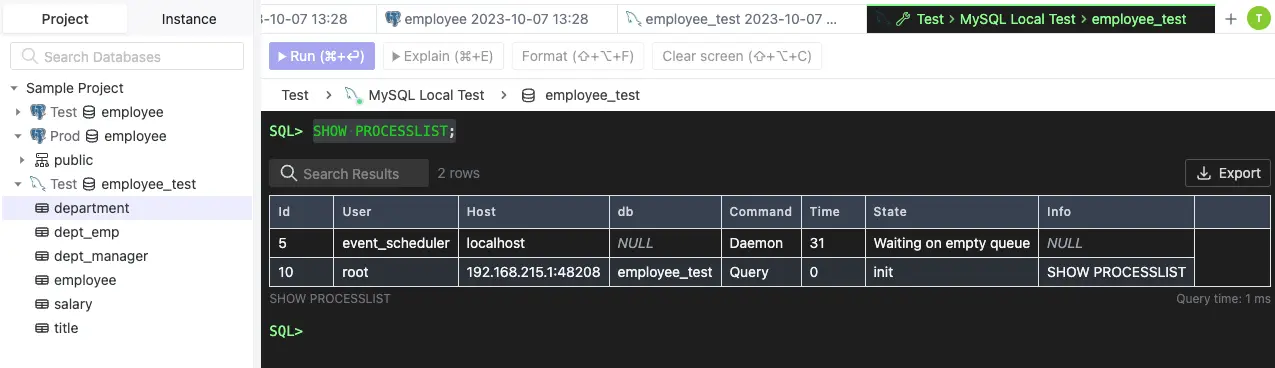The width and height of the screenshot is (1275, 368).
Task: Click the Search Databases field
Action: (127, 56)
